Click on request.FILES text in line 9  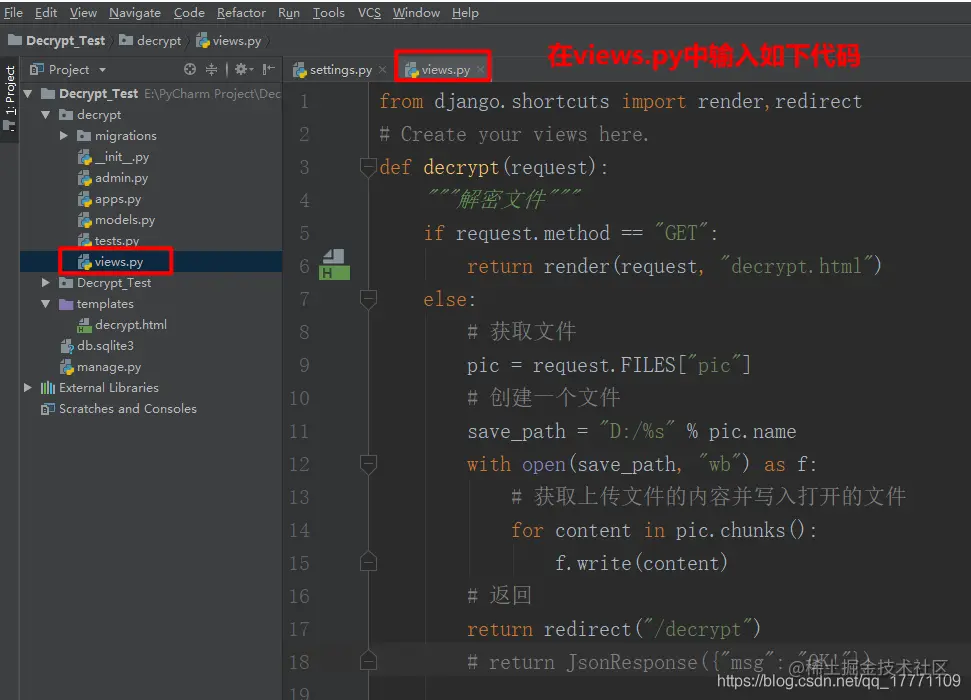pyautogui.click(x=604, y=365)
